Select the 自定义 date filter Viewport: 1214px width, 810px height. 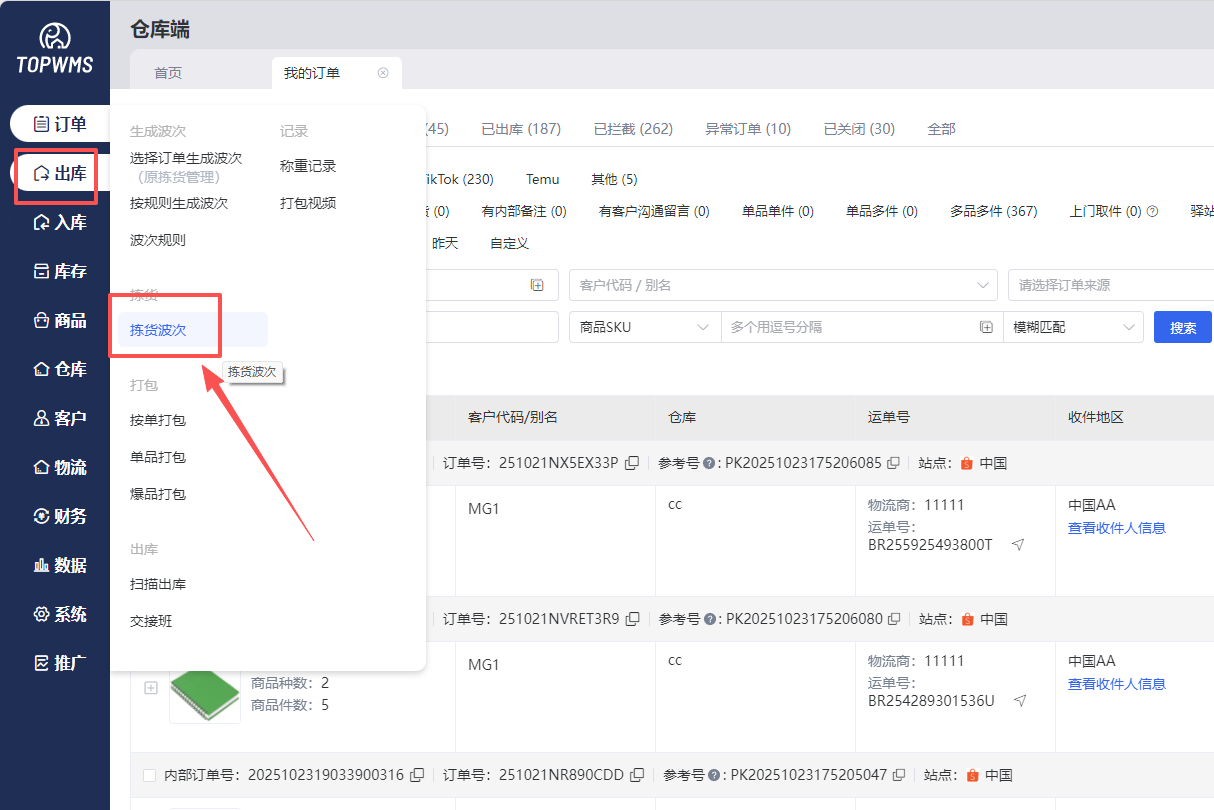click(x=509, y=243)
